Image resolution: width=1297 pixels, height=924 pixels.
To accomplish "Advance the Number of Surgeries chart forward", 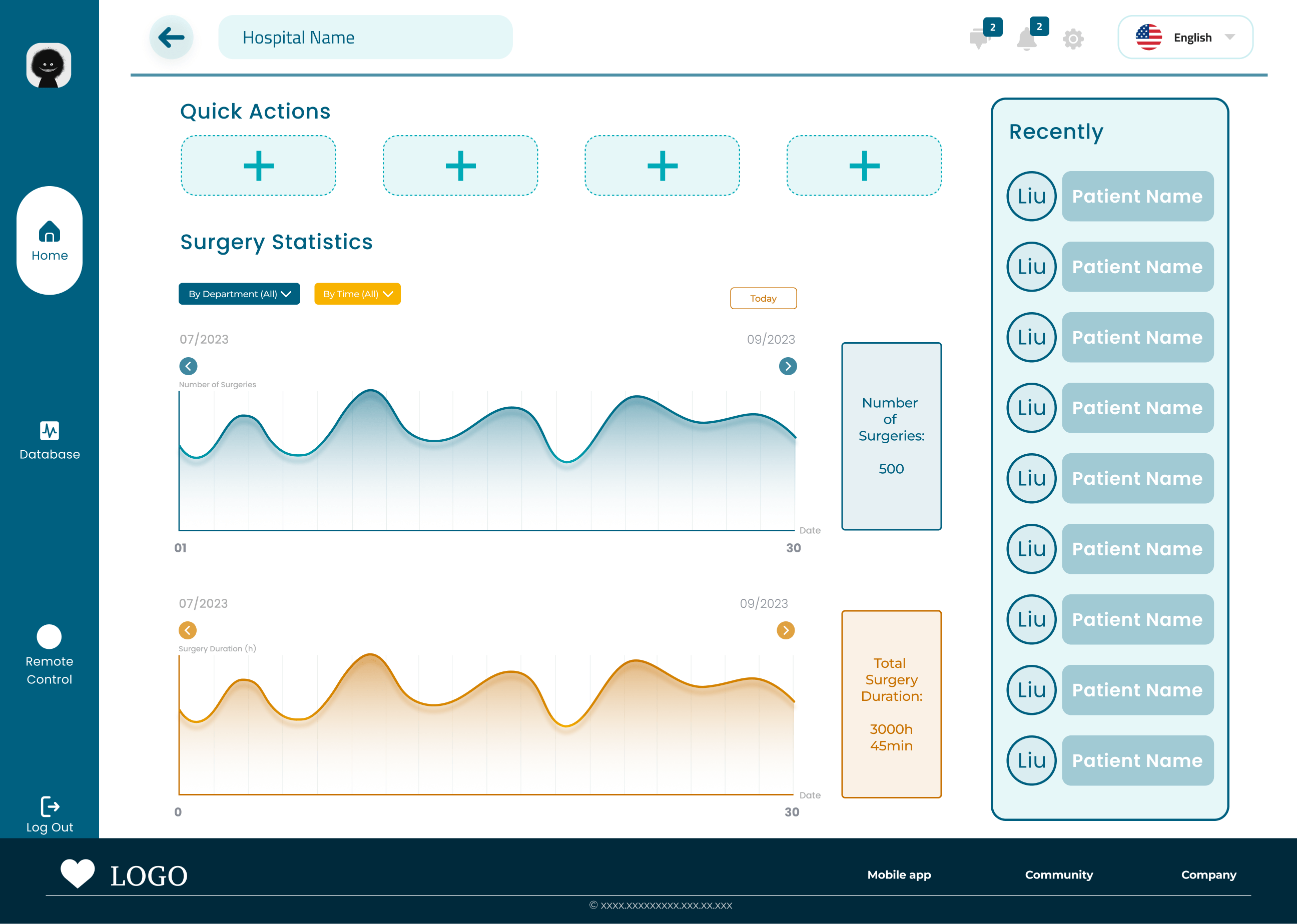I will point(788,366).
